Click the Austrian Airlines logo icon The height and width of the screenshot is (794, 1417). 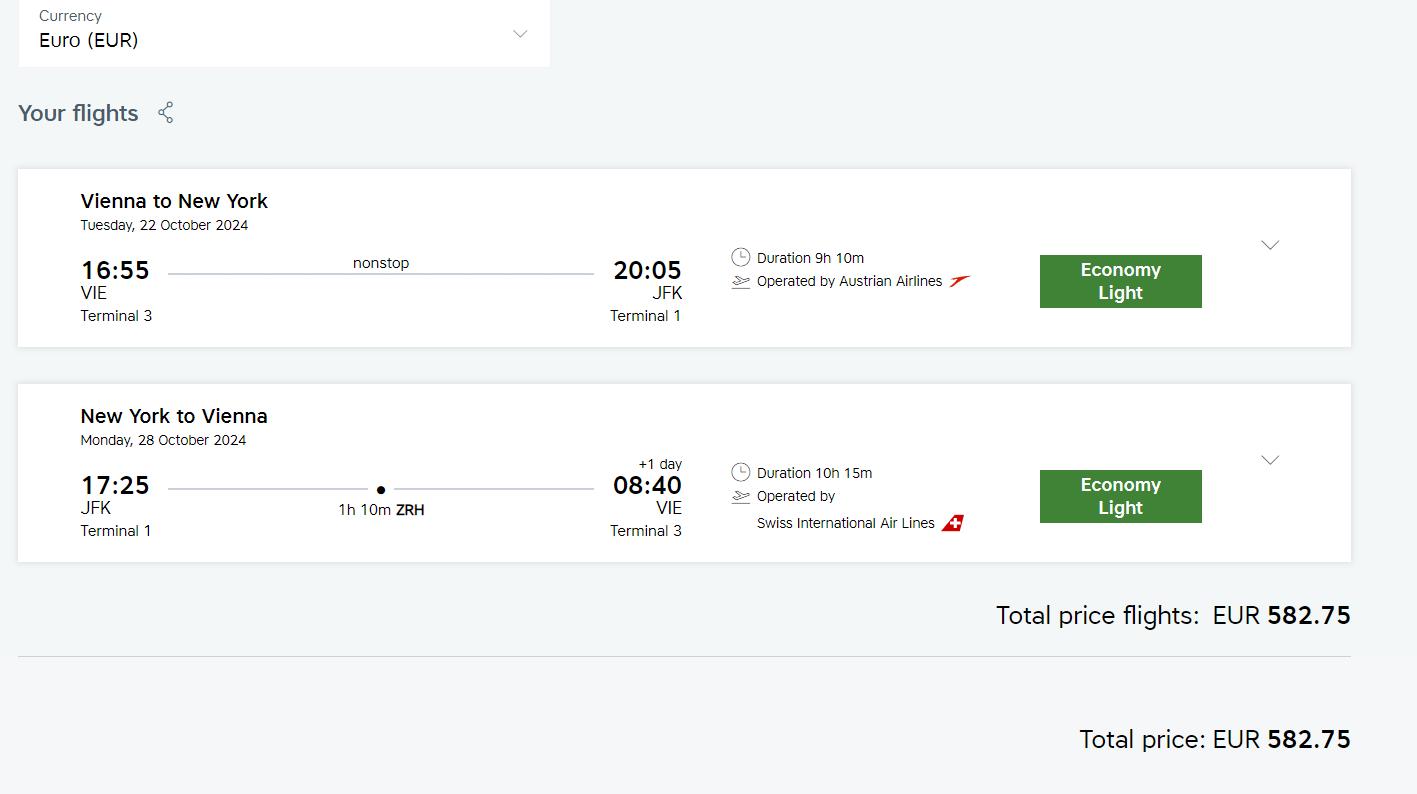pyautogui.click(x=960, y=281)
